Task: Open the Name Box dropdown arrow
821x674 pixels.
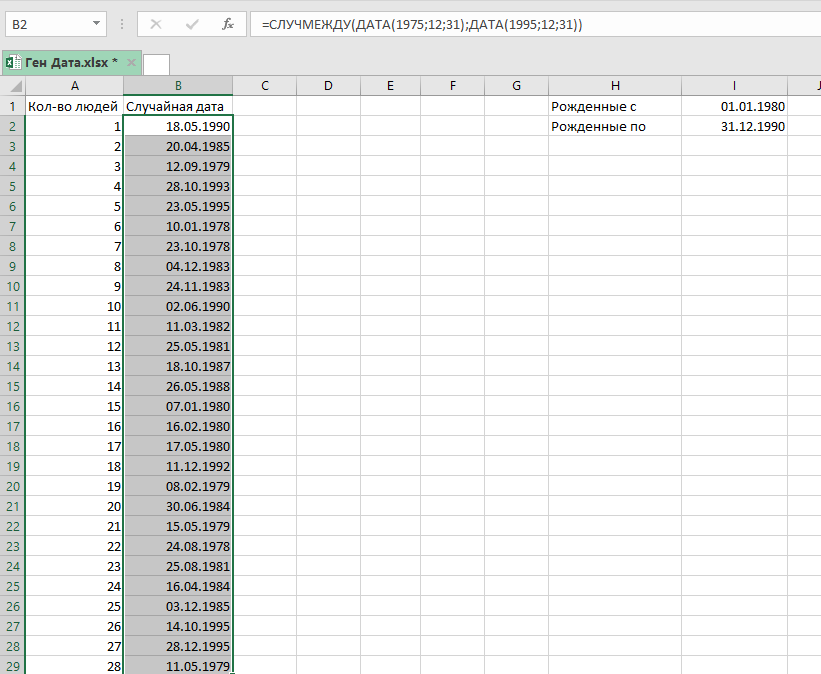Action: click(x=96, y=24)
